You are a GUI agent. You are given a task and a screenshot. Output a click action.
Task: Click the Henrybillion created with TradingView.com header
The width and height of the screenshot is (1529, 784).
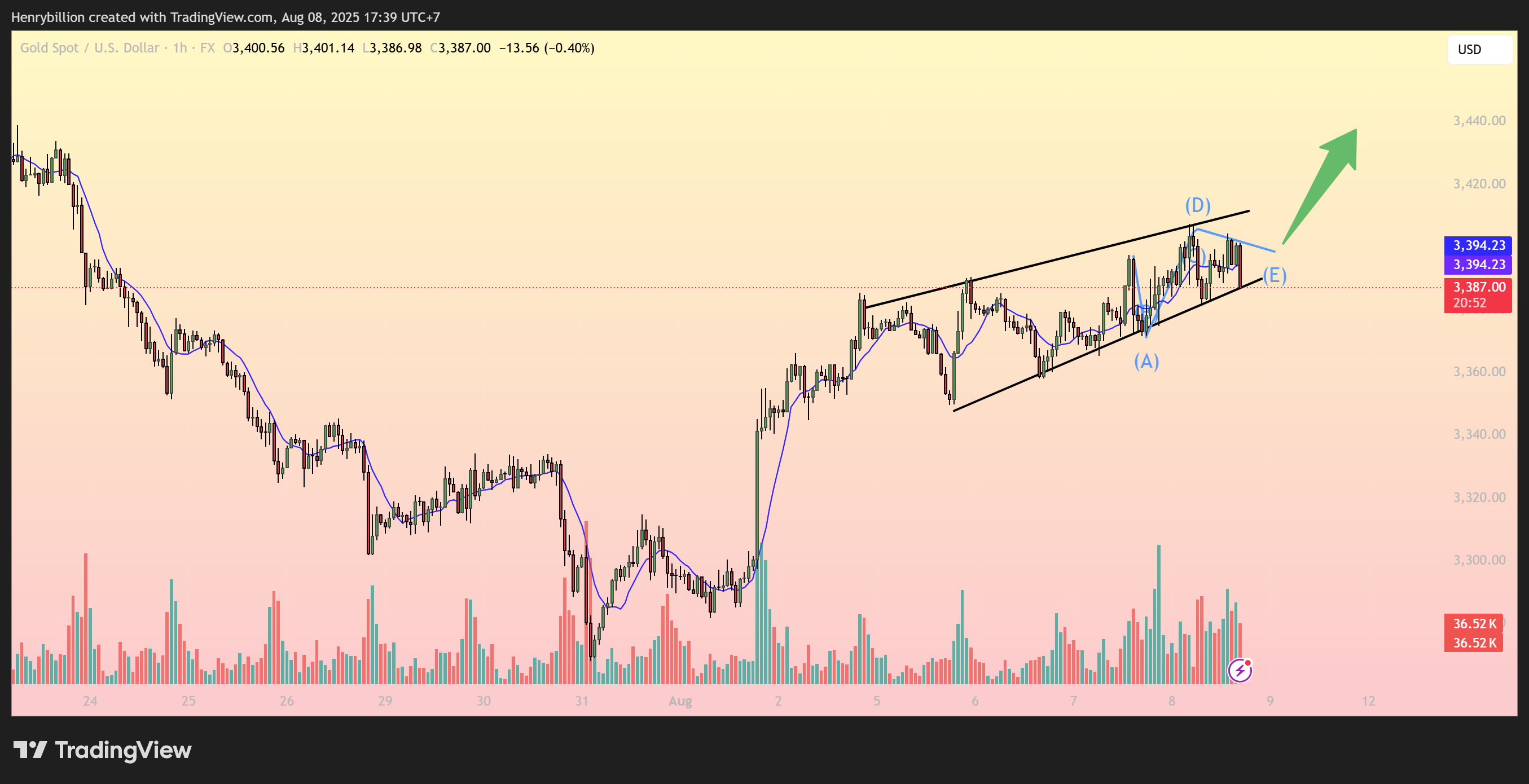click(x=226, y=17)
